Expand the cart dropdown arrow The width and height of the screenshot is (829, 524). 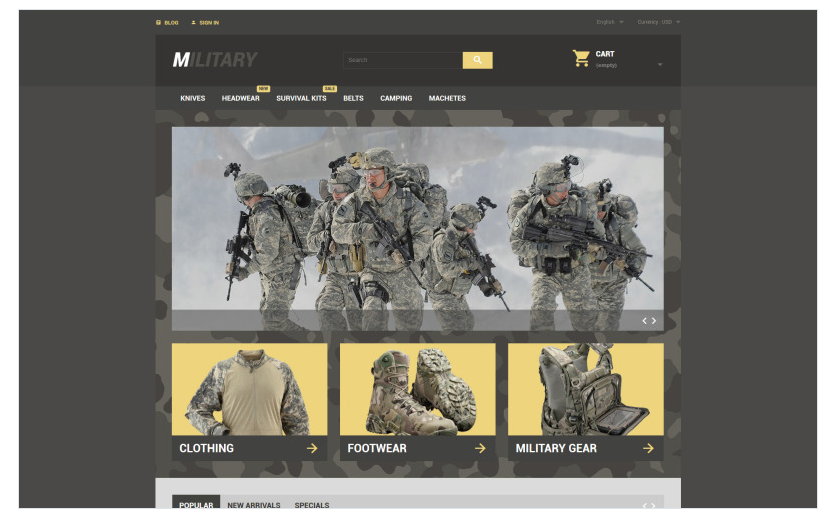(659, 65)
